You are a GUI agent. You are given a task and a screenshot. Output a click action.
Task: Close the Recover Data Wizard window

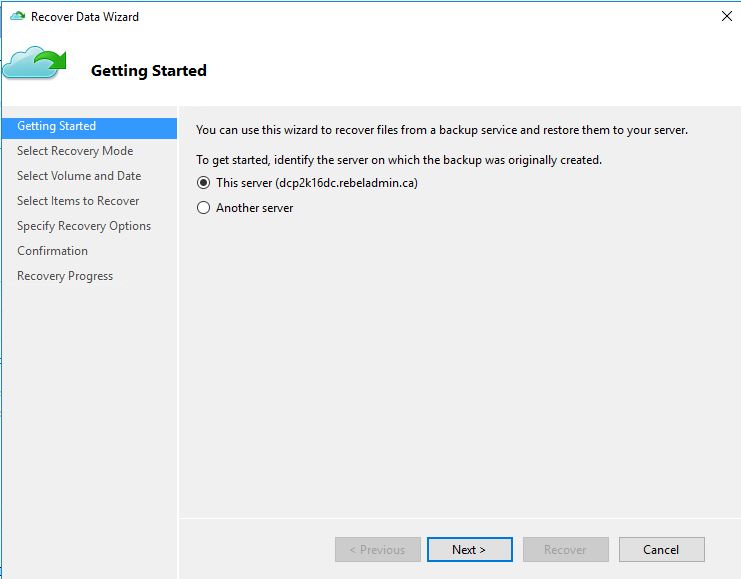click(727, 17)
